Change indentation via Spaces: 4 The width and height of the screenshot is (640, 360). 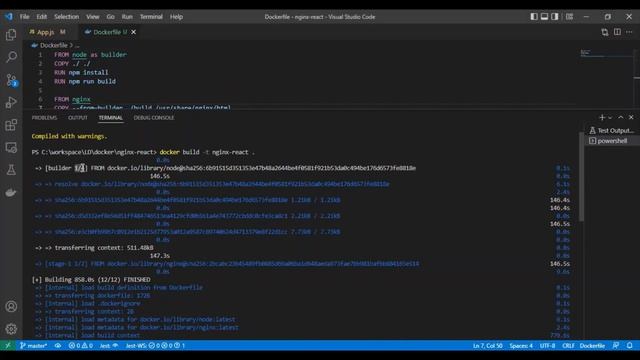pos(521,345)
